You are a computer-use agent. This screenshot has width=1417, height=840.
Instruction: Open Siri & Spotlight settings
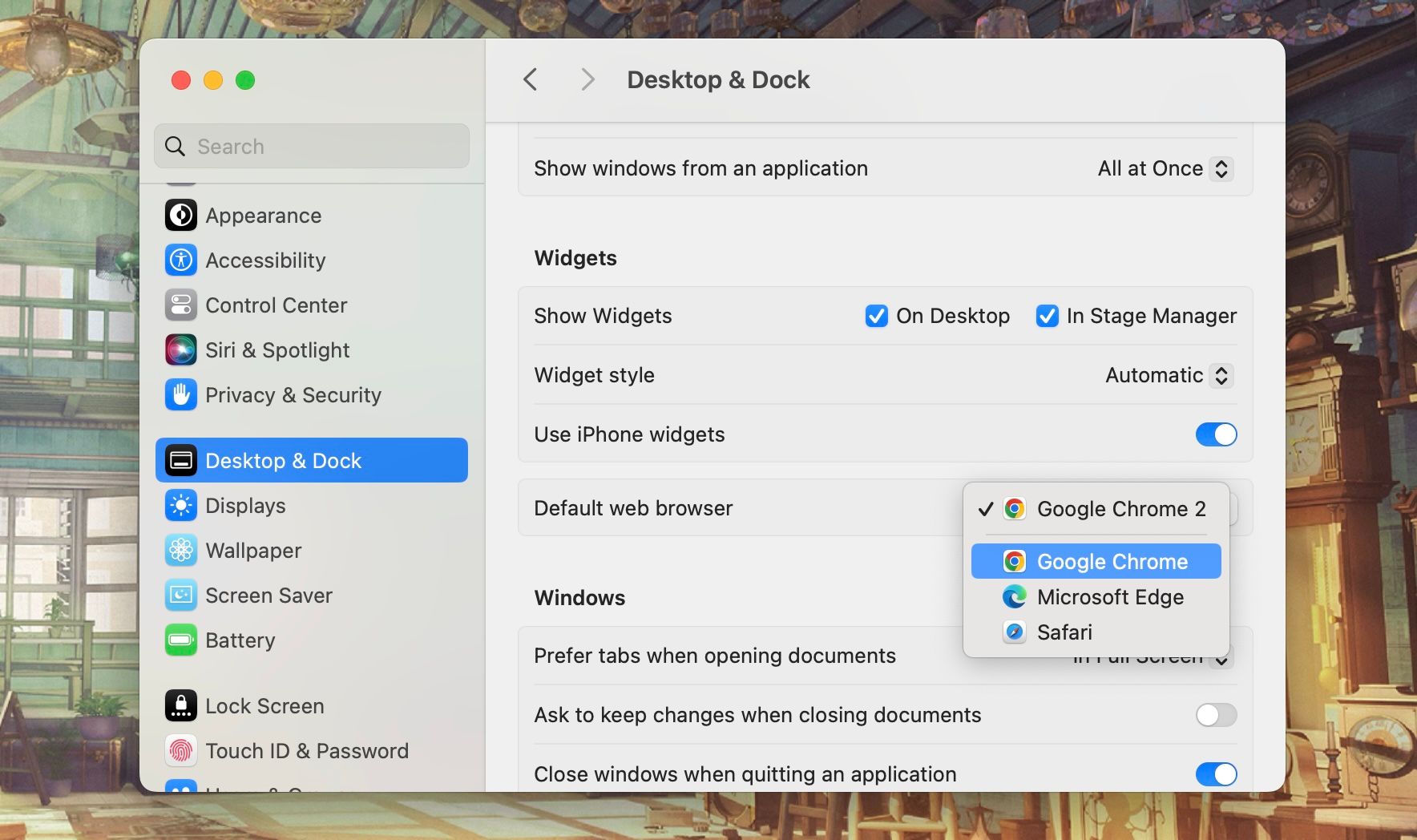coord(182,349)
